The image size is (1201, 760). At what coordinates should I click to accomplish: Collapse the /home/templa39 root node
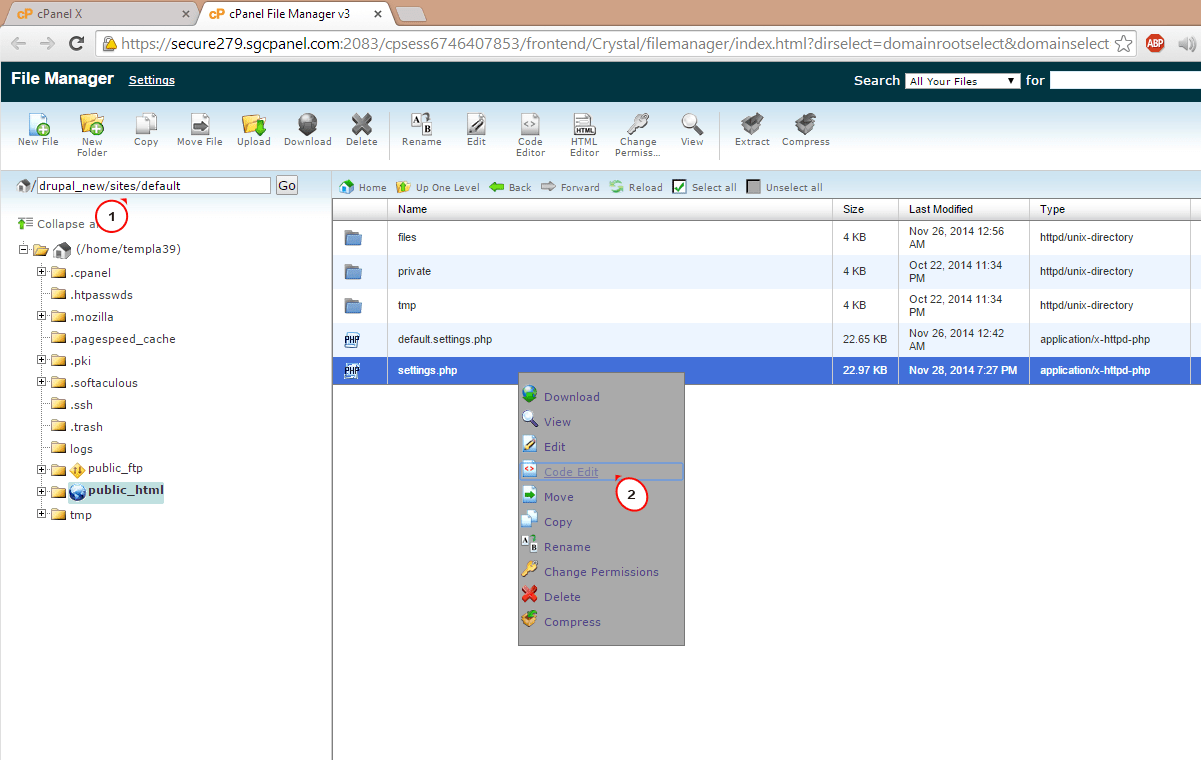(23, 249)
